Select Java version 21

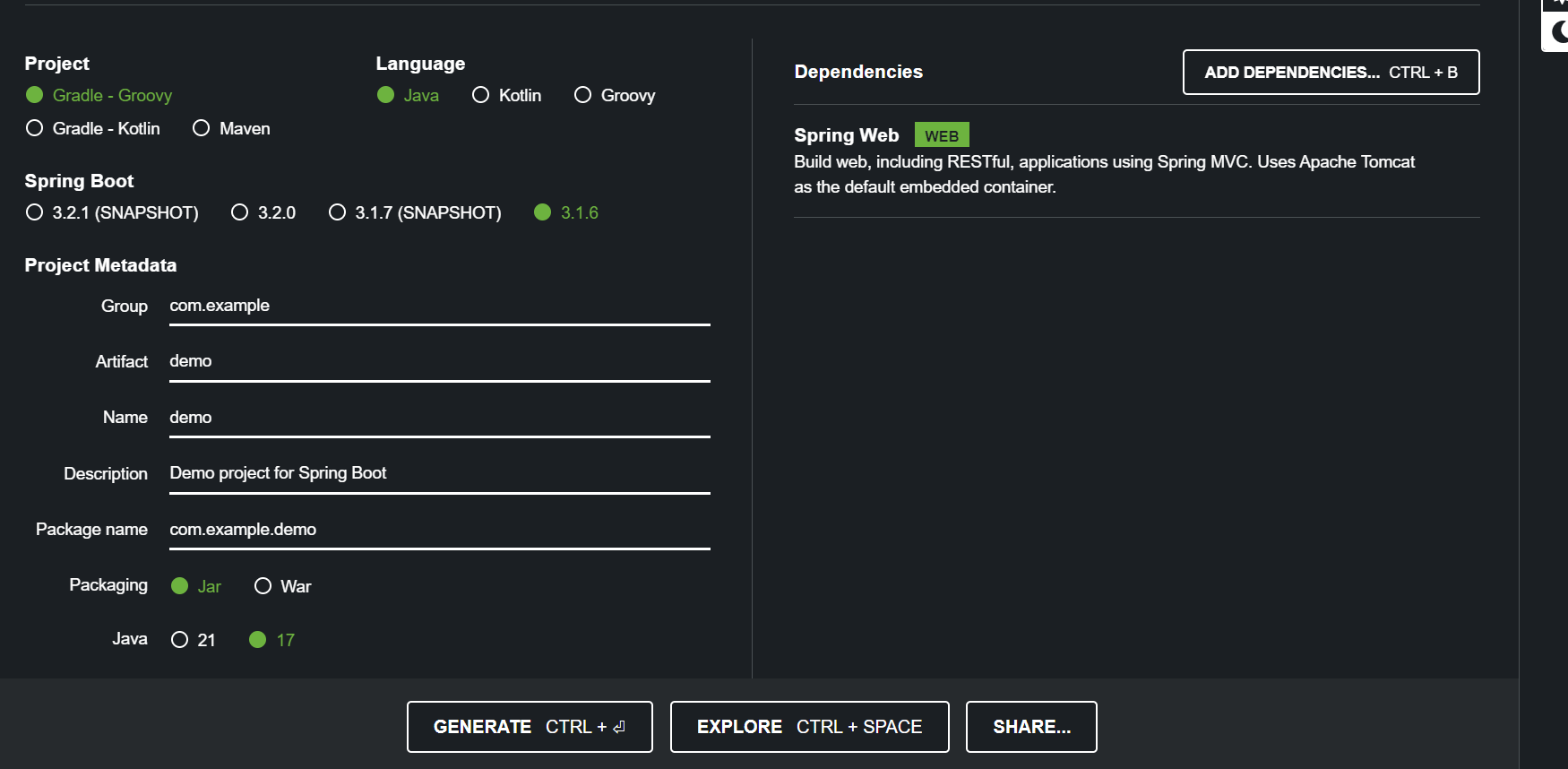point(194,640)
